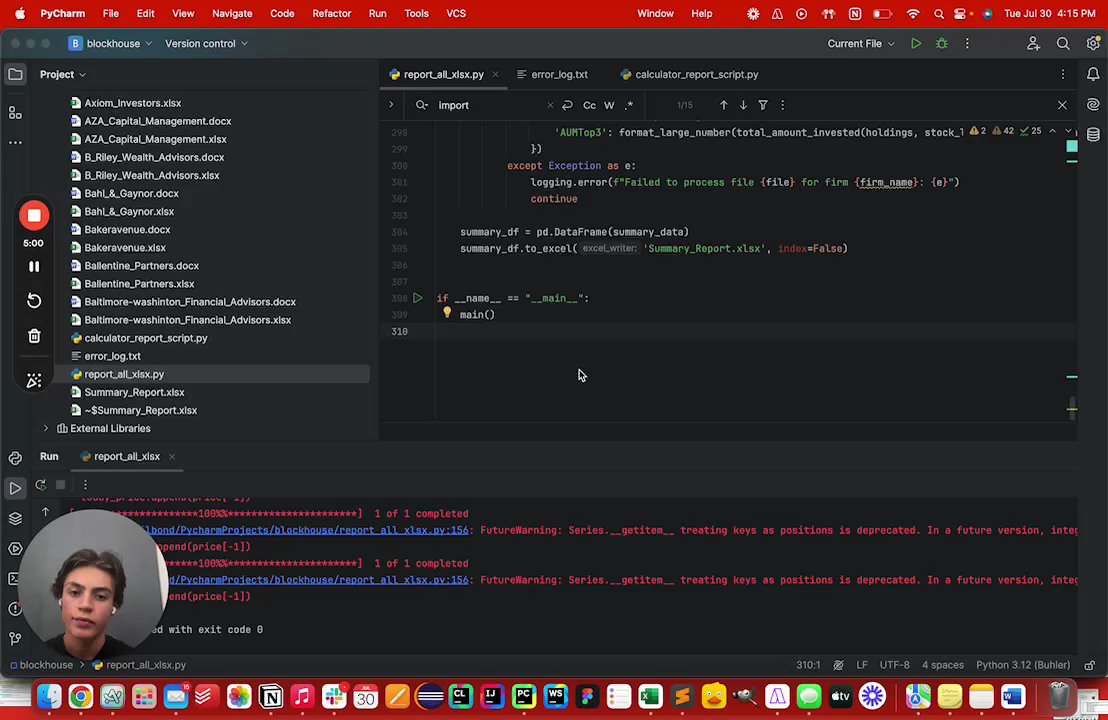Open the Python Packages tool window

pyautogui.click(x=15, y=518)
